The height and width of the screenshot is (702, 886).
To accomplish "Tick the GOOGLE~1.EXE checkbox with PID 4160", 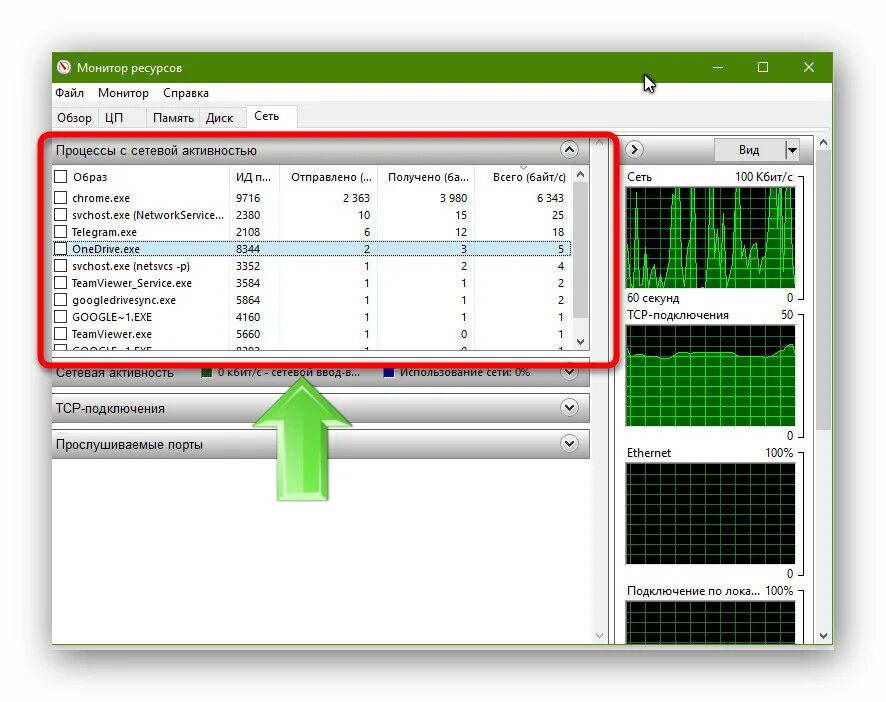I will 60,317.
